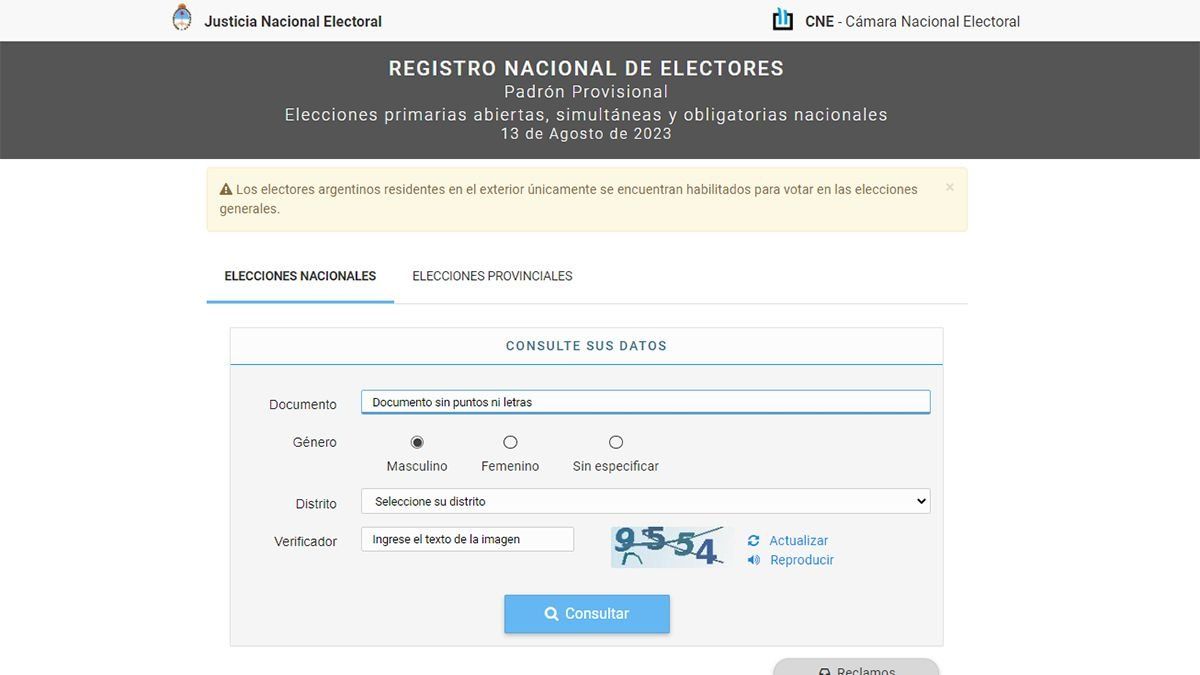Click the Reclamos megaphone icon
The width and height of the screenshot is (1200, 675).
click(x=823, y=670)
